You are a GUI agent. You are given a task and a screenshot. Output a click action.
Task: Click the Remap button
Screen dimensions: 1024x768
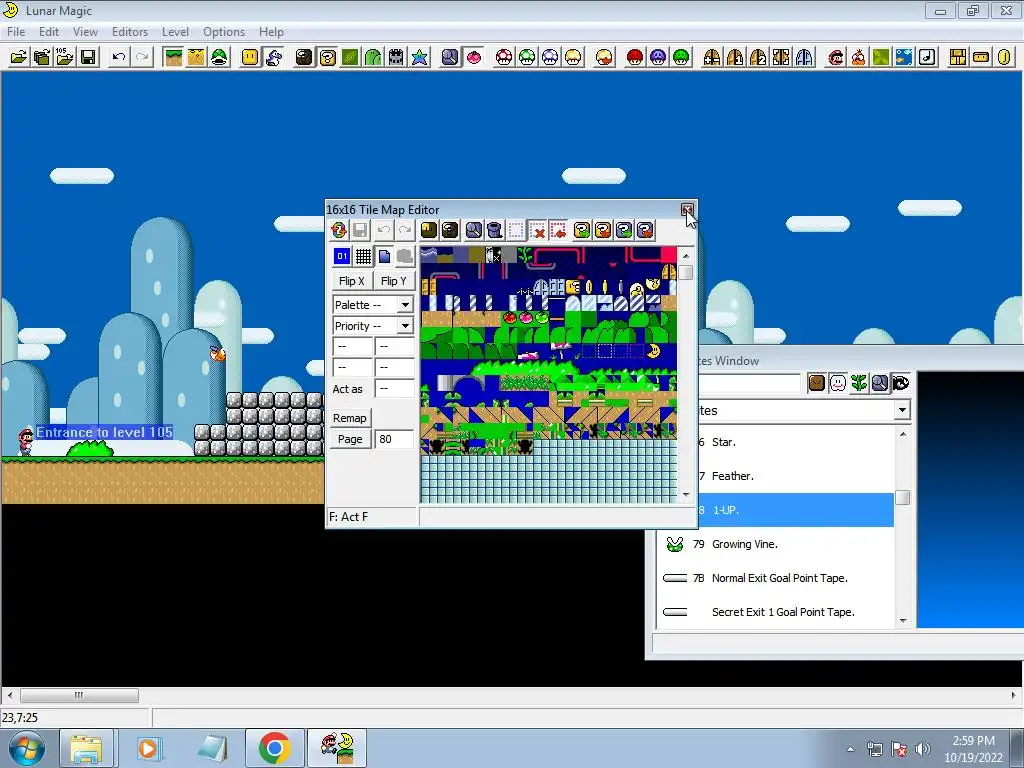pyautogui.click(x=350, y=418)
